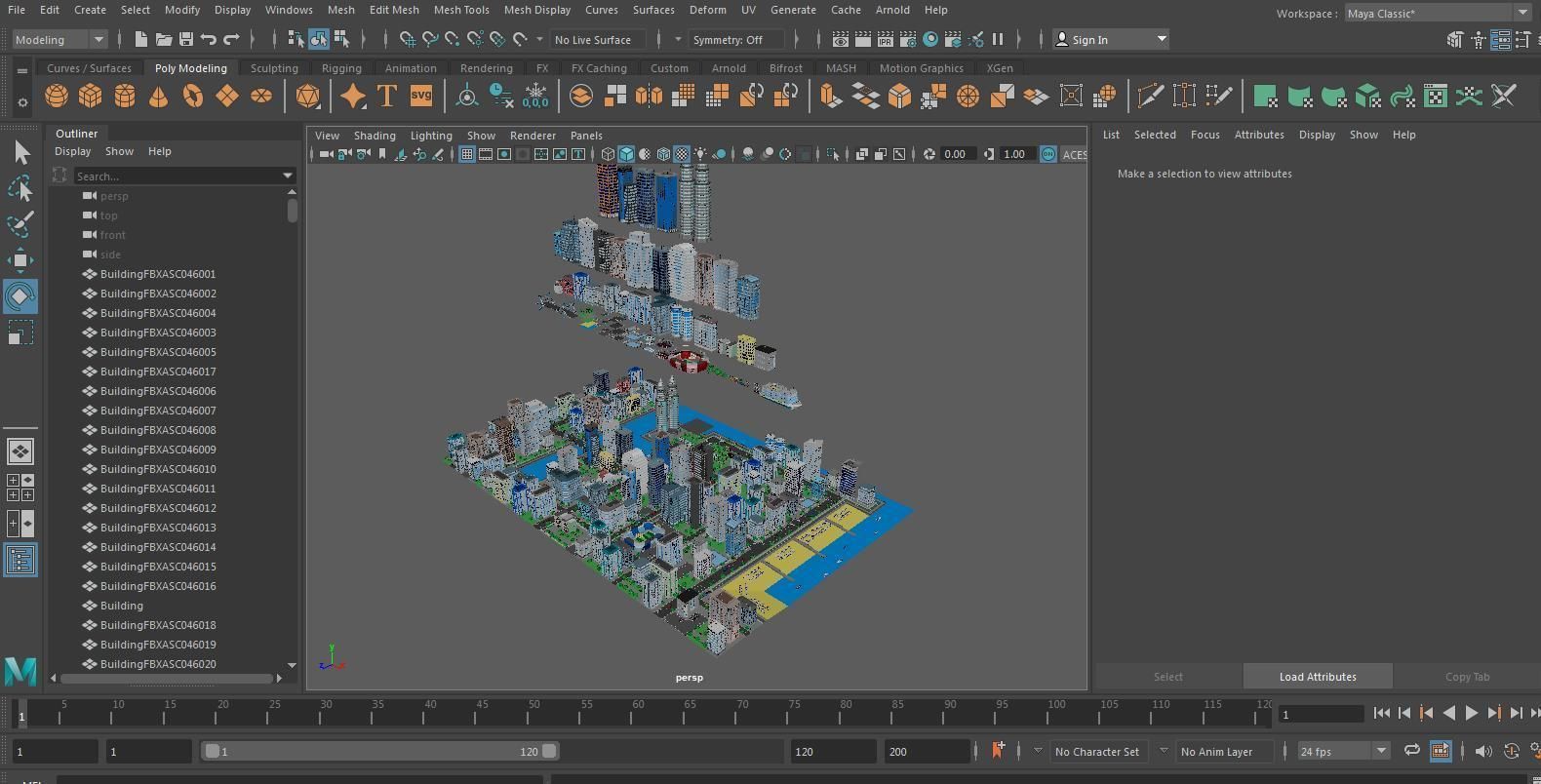Click the Undo arrow icon
Image resolution: width=1541 pixels, height=784 pixels.
pos(208,39)
